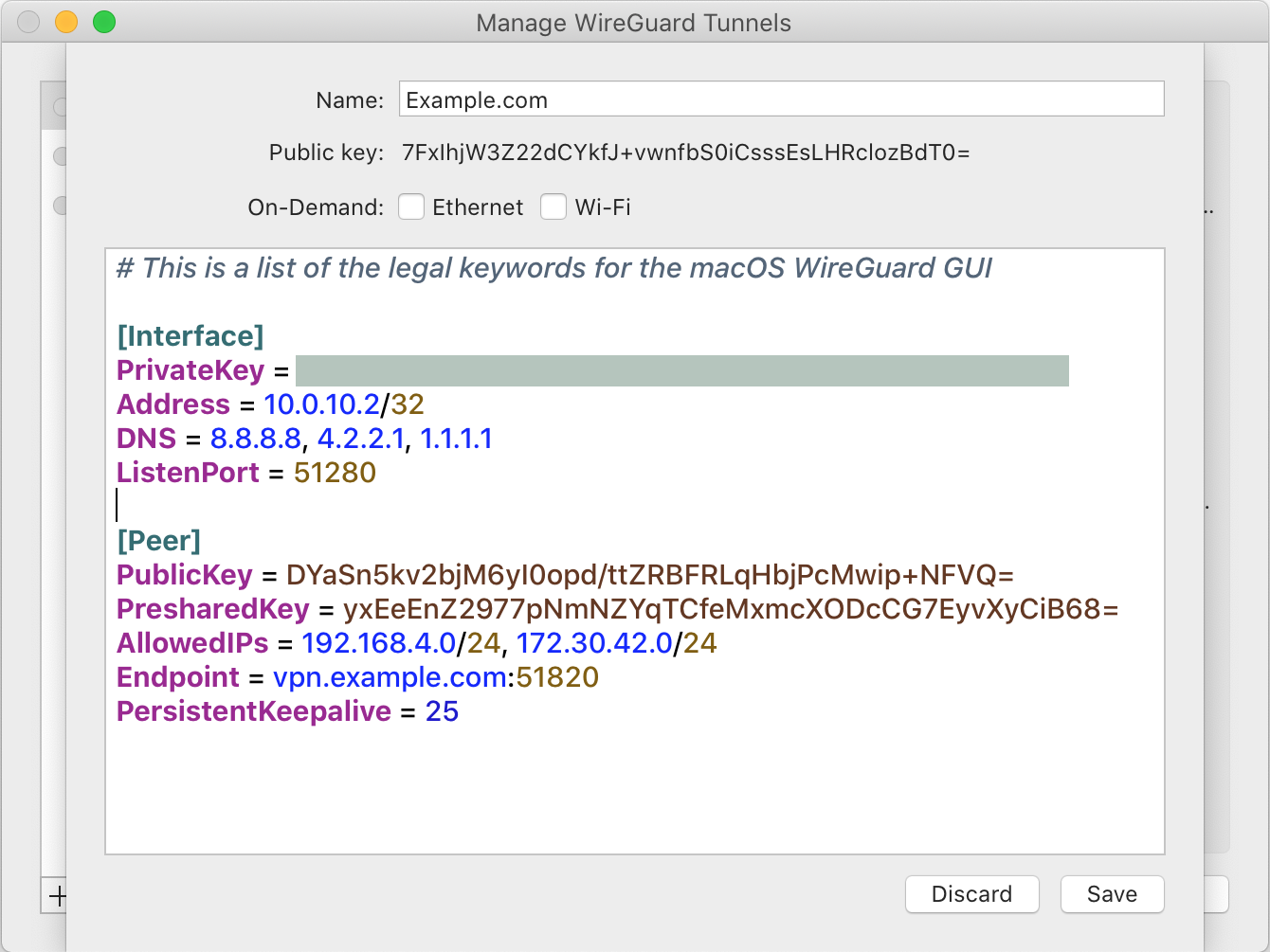Click the AllowedIPs entry 172.30.42.0
The image size is (1270, 952).
[595, 643]
